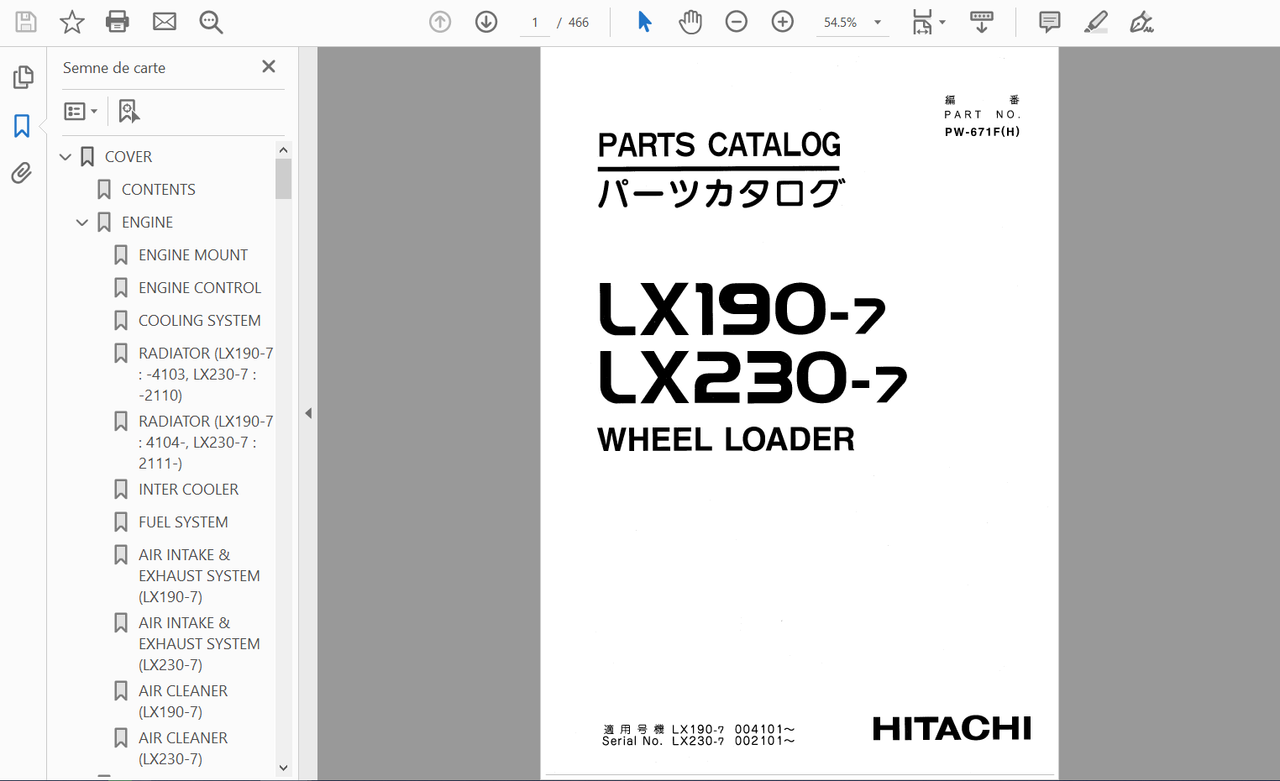Click the Save file icon
Screen dimensions: 1280x781
[x=26, y=22]
